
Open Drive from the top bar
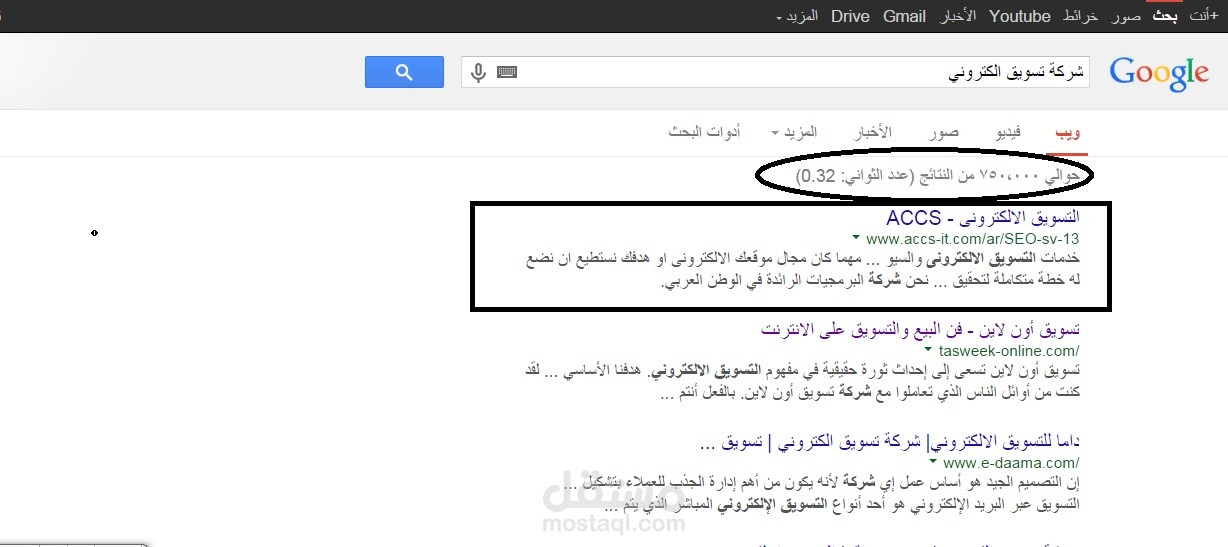(x=850, y=16)
